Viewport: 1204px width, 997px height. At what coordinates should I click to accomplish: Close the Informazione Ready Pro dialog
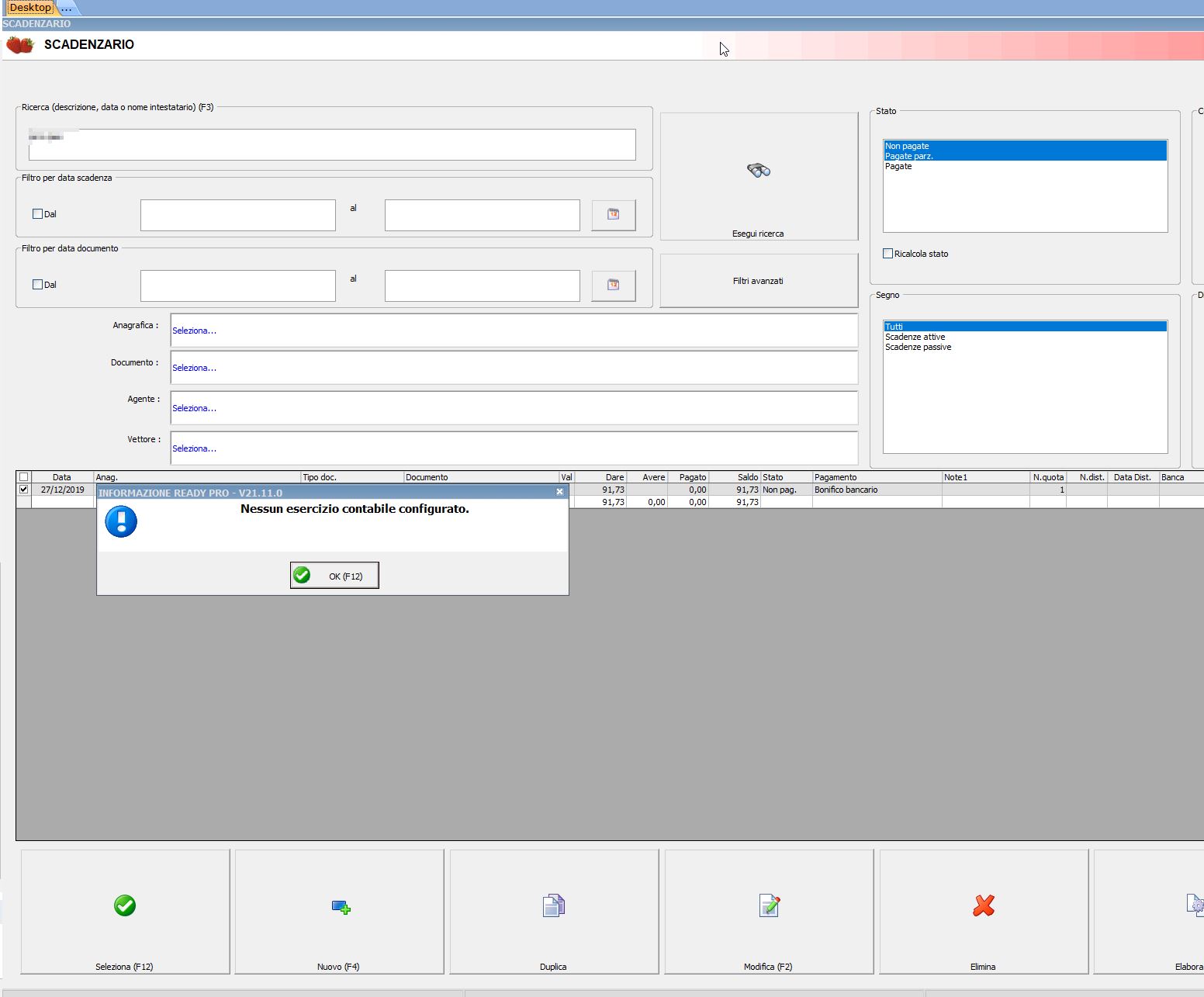[x=559, y=492]
